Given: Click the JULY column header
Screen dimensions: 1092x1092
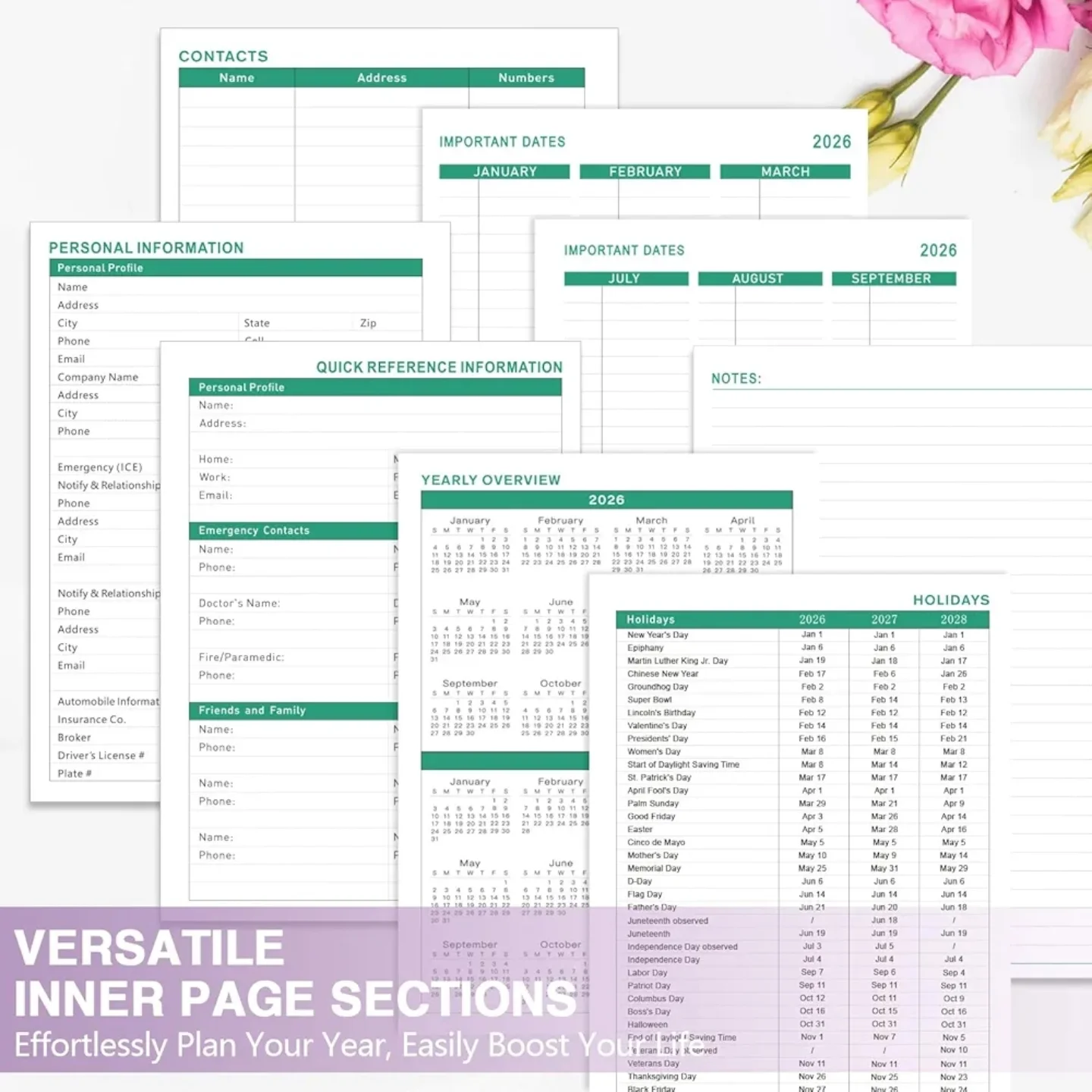Looking at the screenshot, I should [625, 279].
